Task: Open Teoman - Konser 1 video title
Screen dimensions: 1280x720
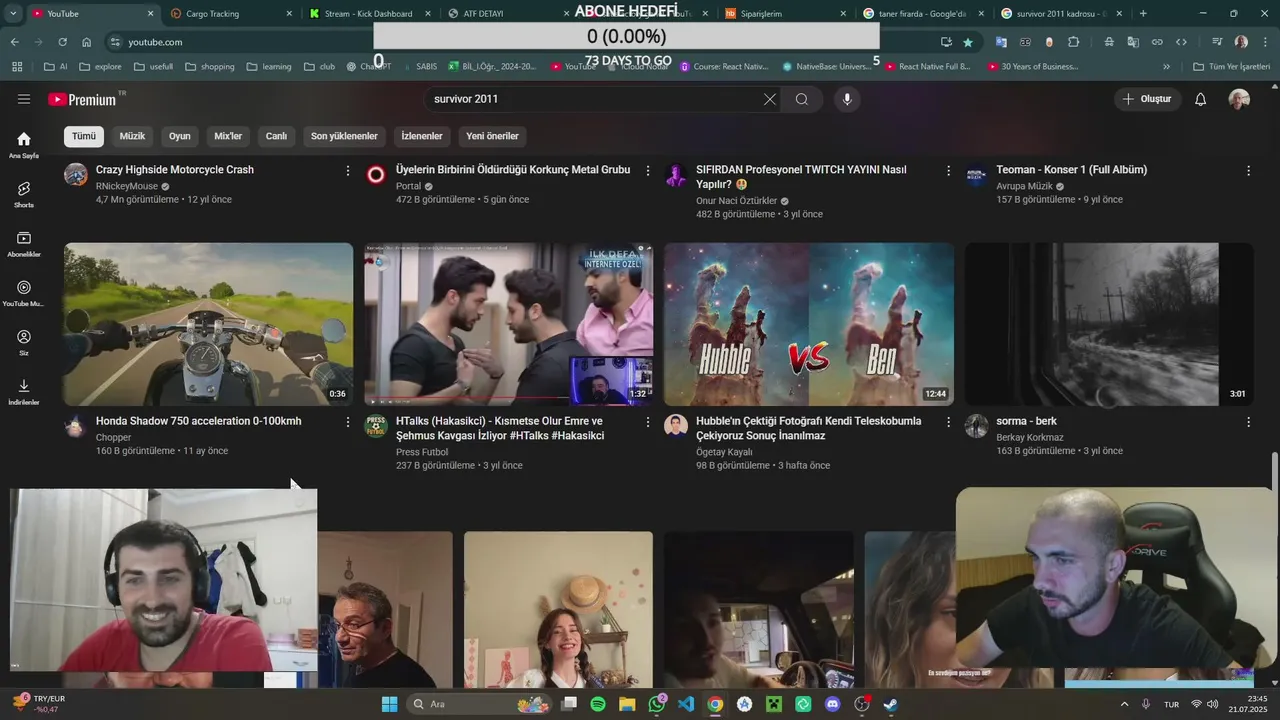Action: coord(1071,170)
